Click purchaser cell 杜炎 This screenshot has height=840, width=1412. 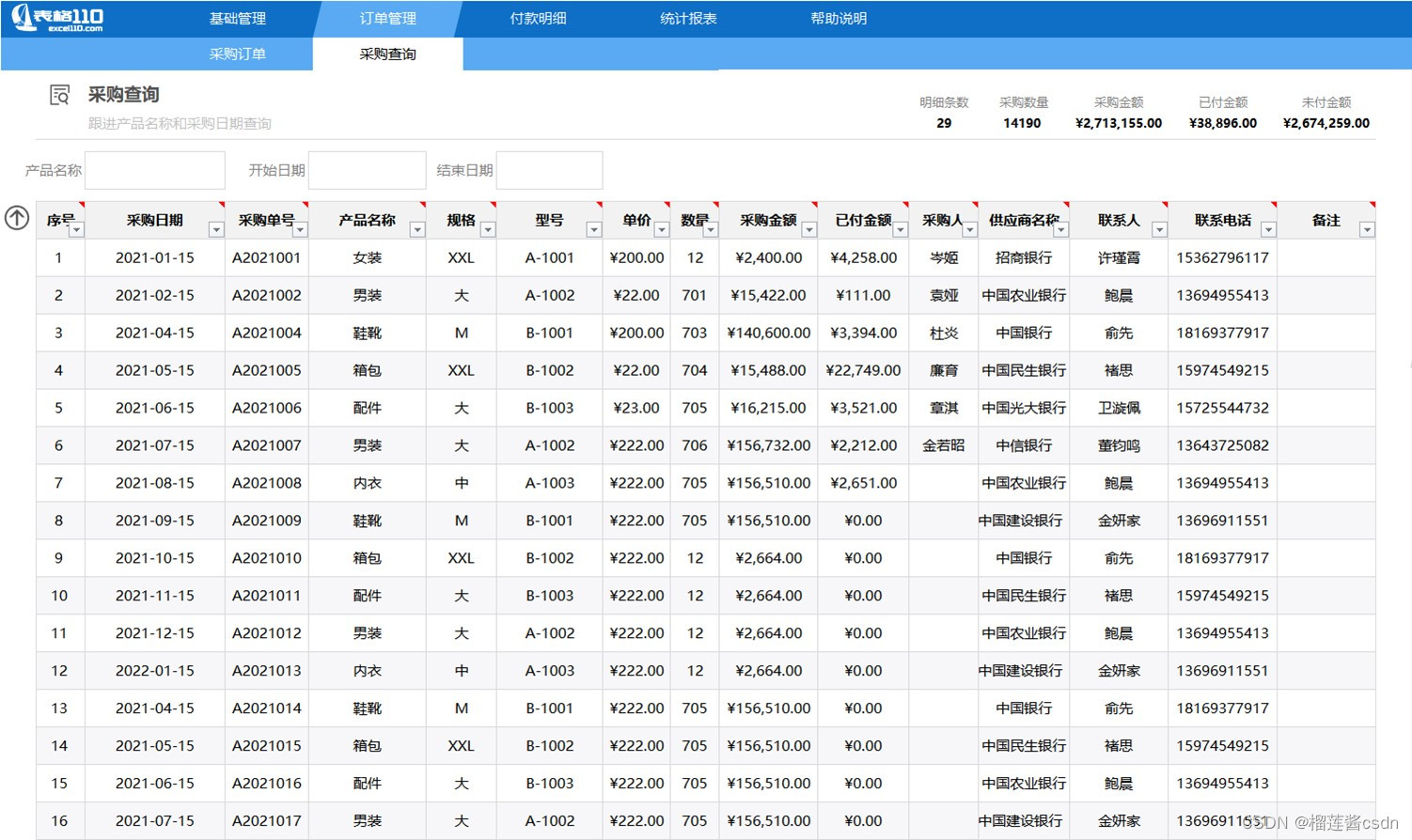coord(944,333)
